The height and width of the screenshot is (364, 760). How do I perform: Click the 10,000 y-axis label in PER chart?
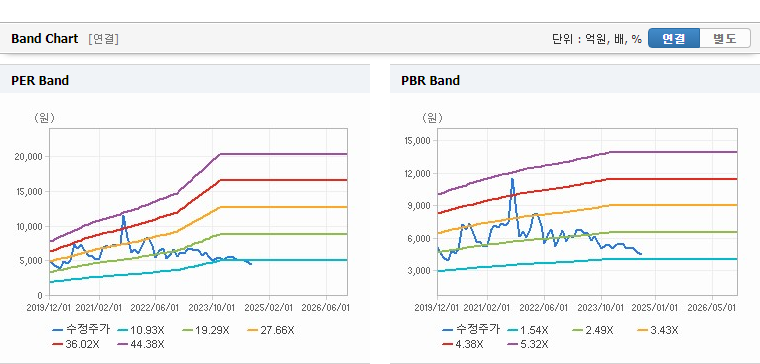point(30,226)
